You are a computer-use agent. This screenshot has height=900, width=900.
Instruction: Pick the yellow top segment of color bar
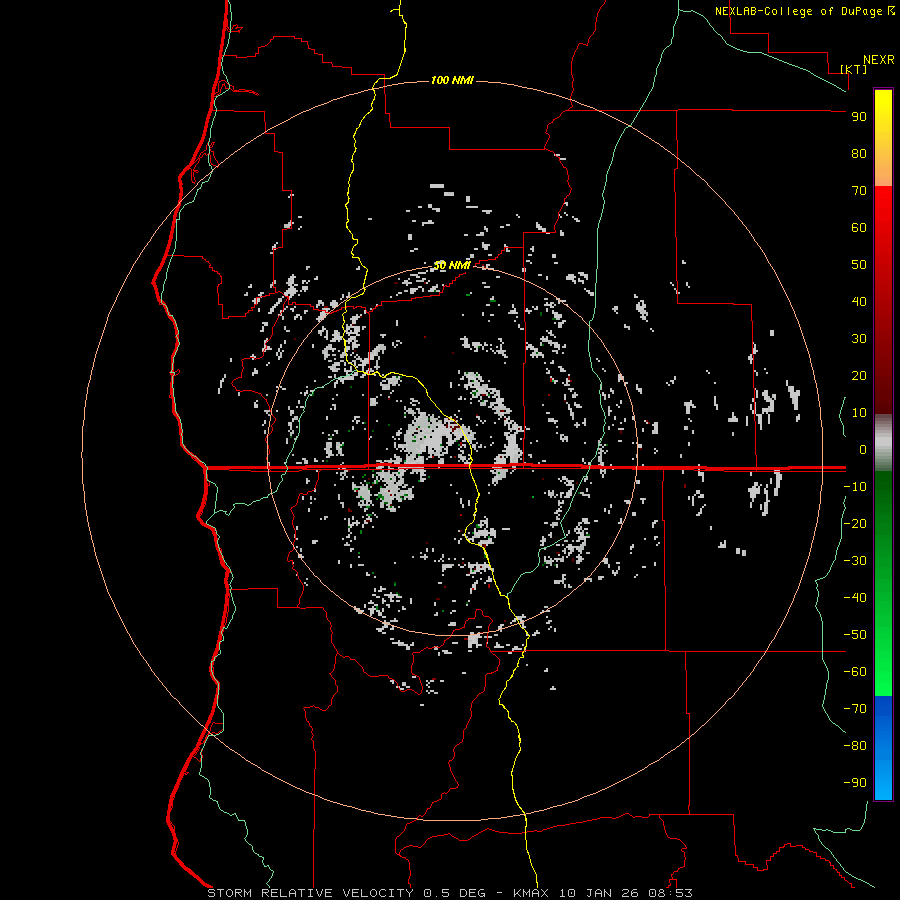(x=883, y=138)
